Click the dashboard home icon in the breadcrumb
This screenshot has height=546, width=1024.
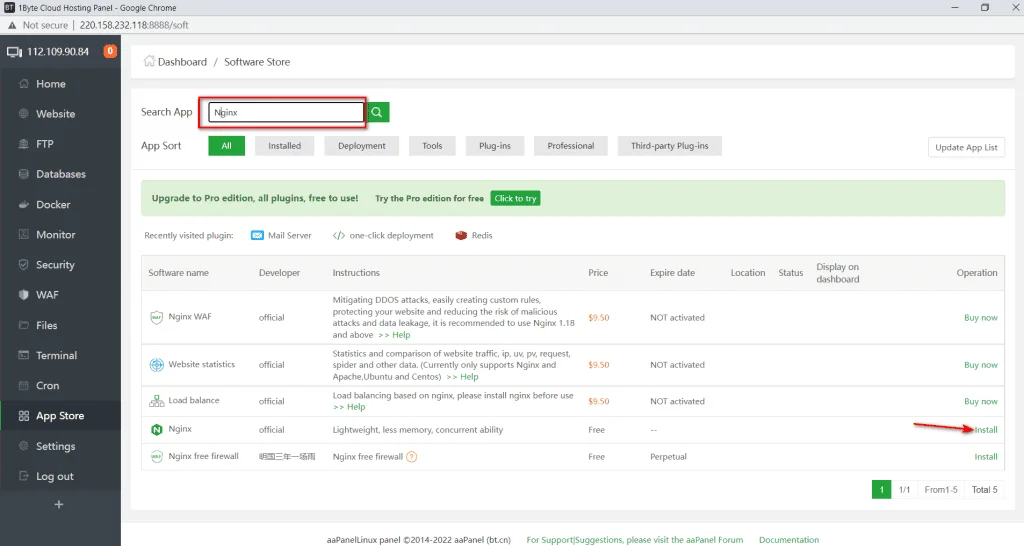tap(149, 61)
